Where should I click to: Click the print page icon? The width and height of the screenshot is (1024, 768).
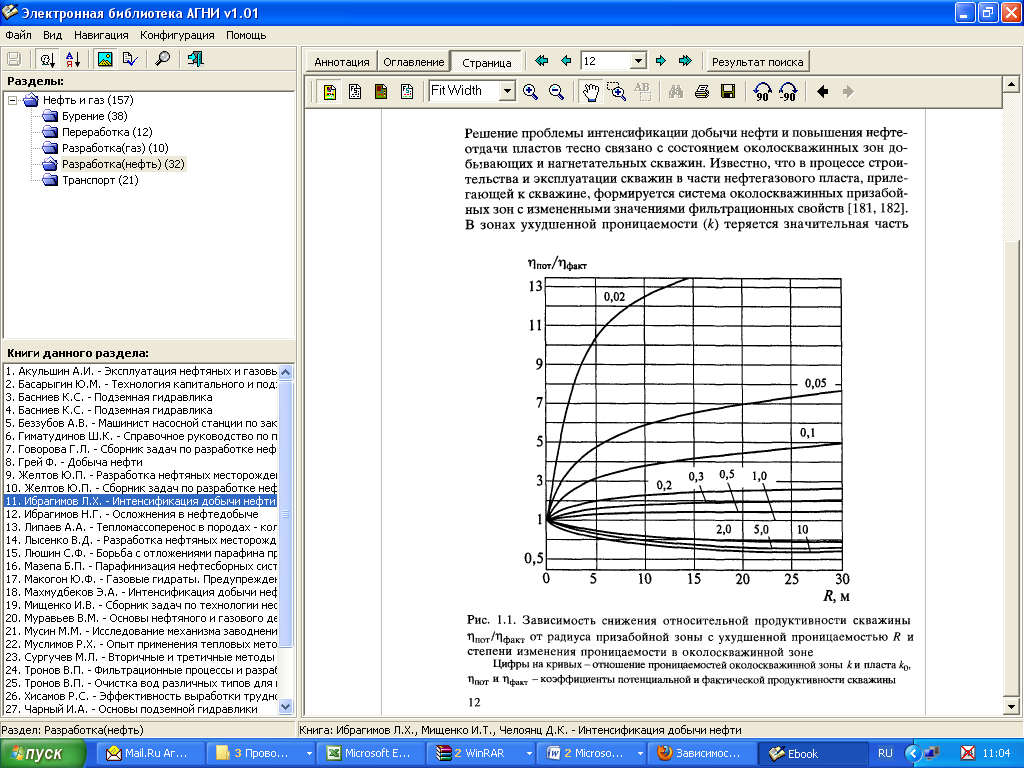tap(702, 92)
